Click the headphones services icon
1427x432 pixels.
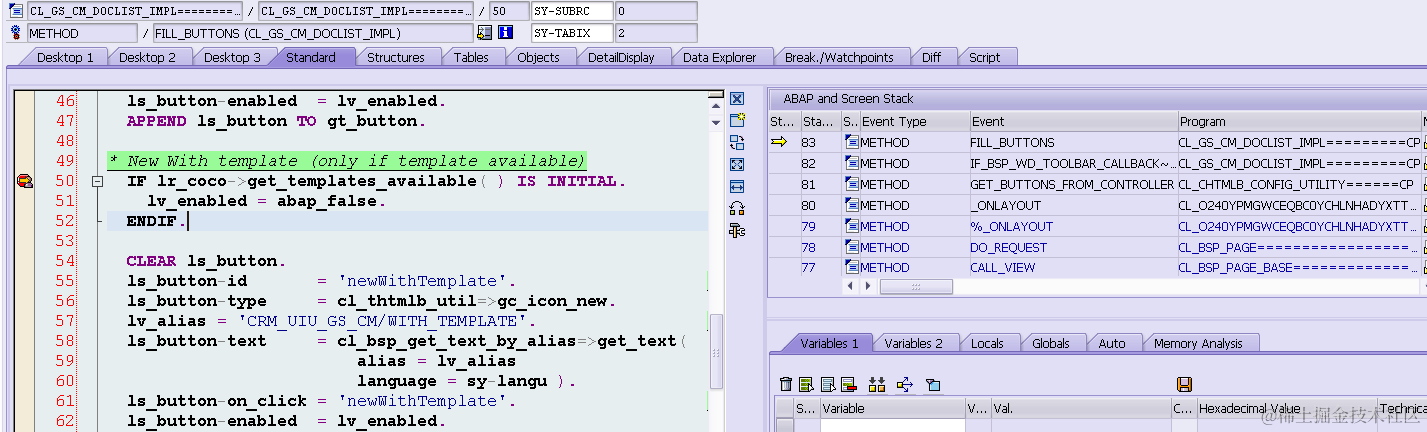pos(737,208)
